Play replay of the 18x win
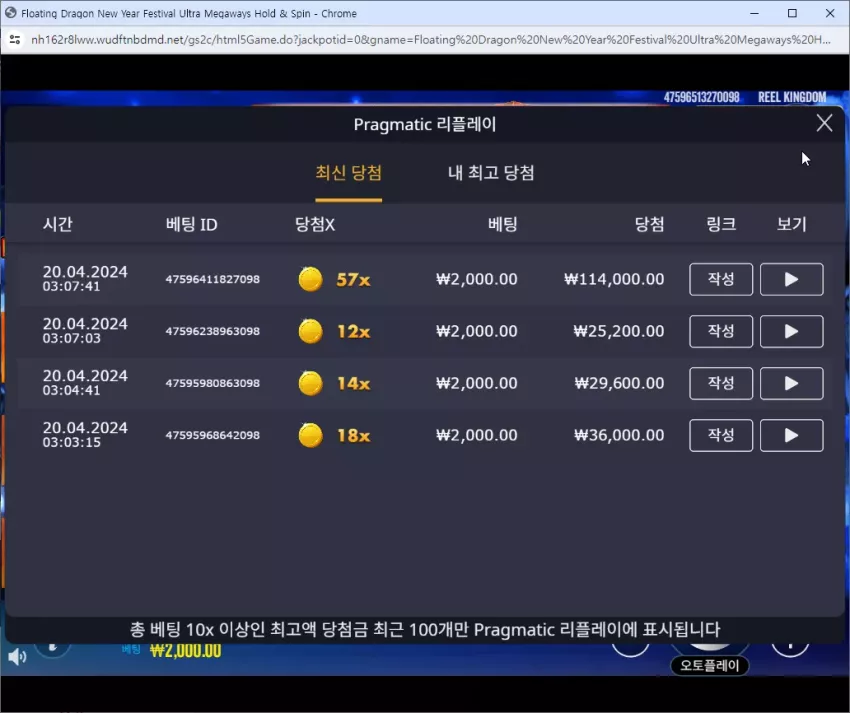The width and height of the screenshot is (850, 713). tap(791, 435)
